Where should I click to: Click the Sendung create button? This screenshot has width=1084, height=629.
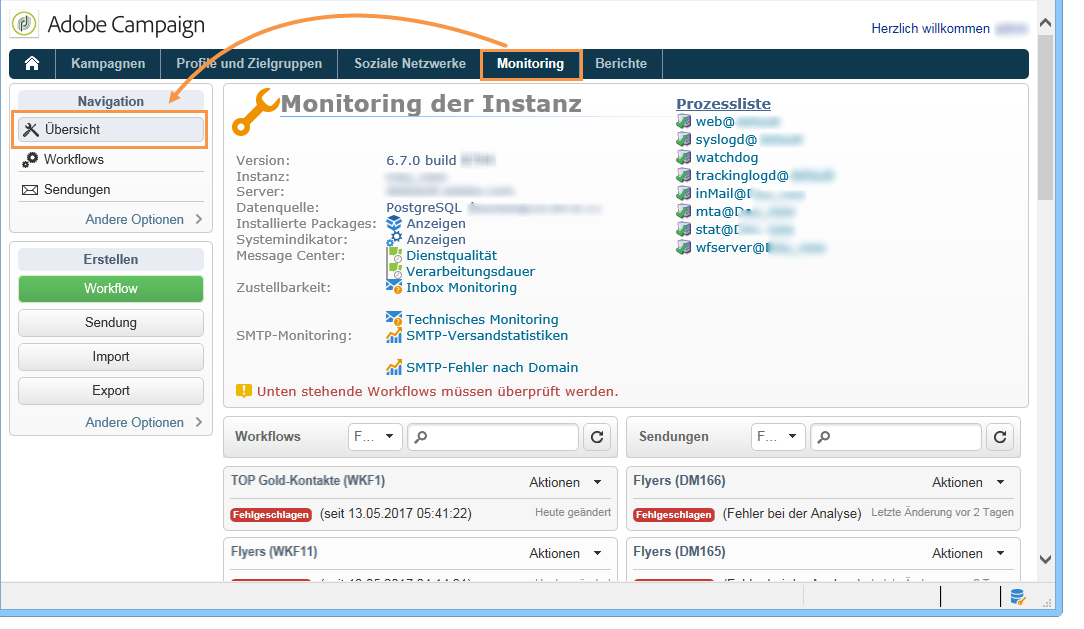[111, 323]
